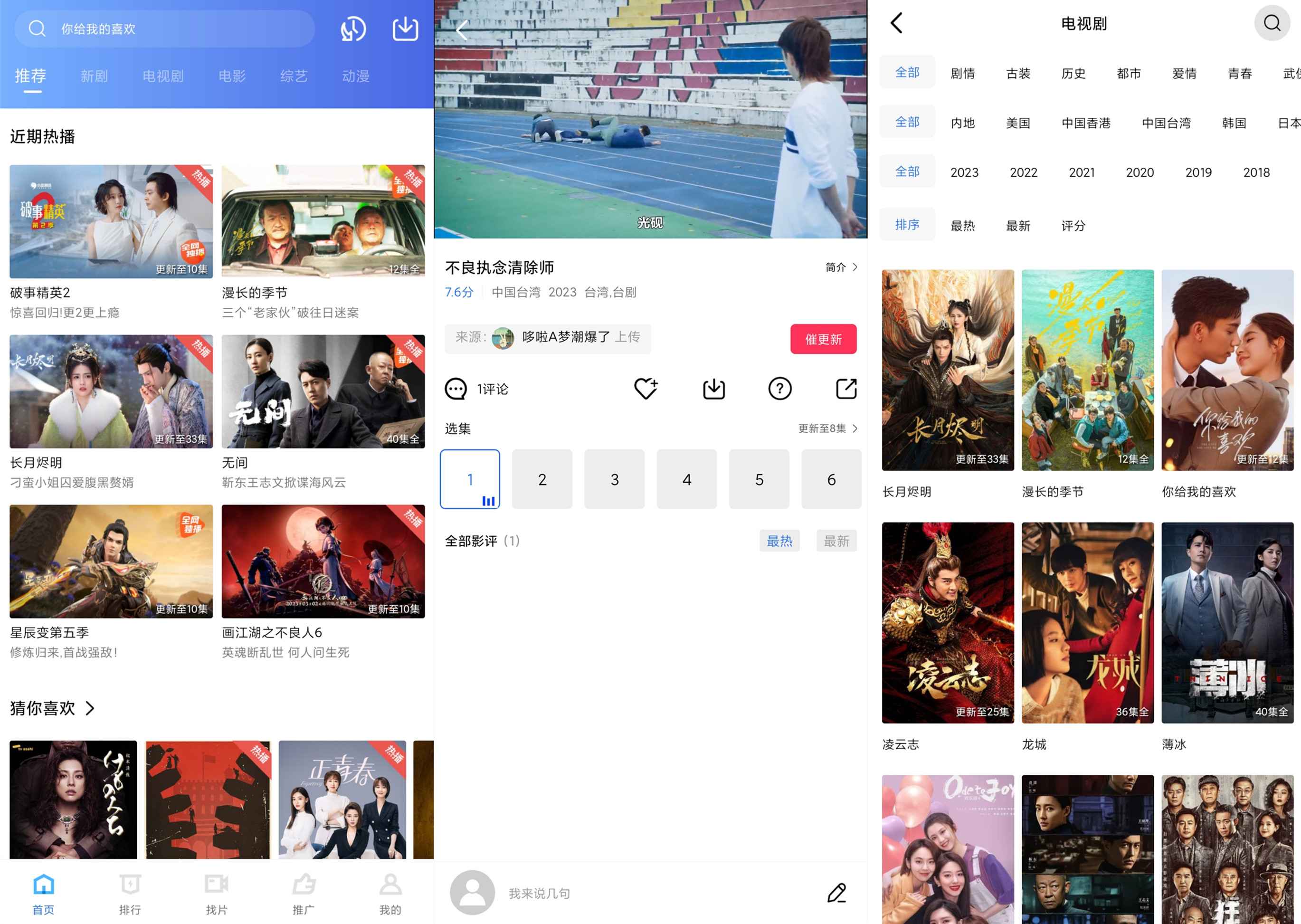Screen dimensions: 1301x924
Task: Select episode 3 button
Action: click(614, 480)
